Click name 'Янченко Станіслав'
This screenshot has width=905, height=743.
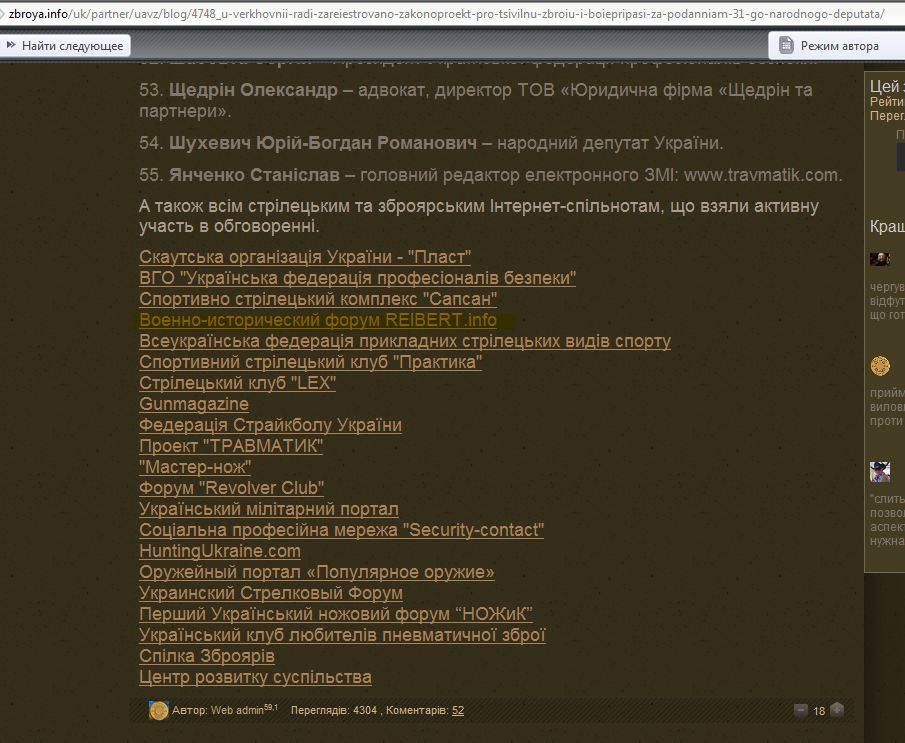(254, 175)
